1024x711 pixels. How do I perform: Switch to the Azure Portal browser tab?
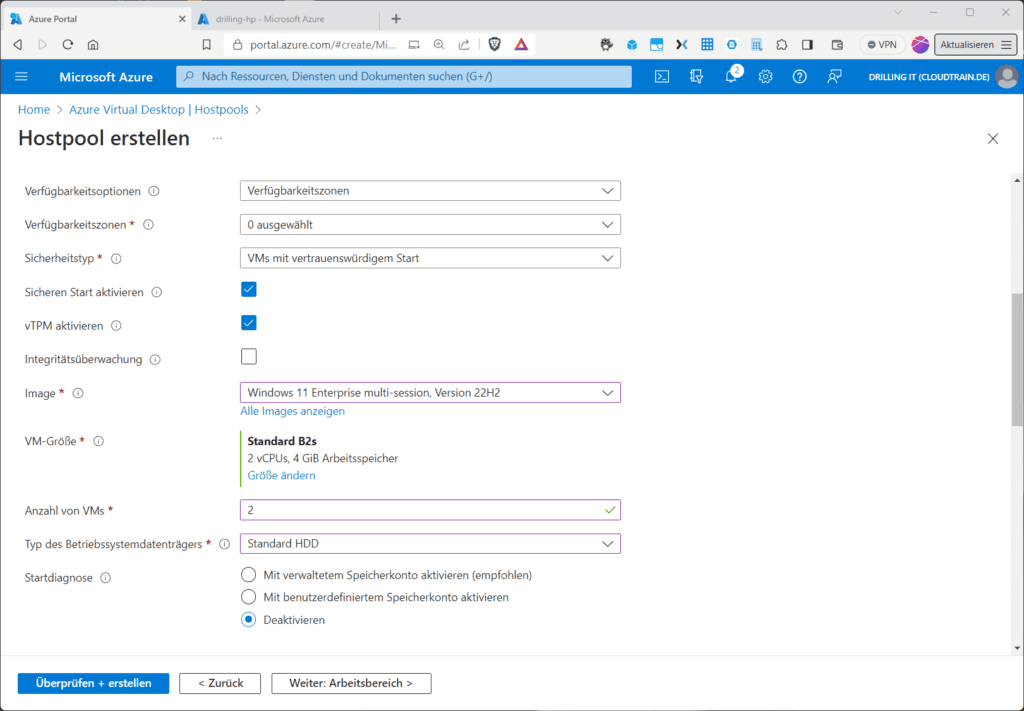98,19
